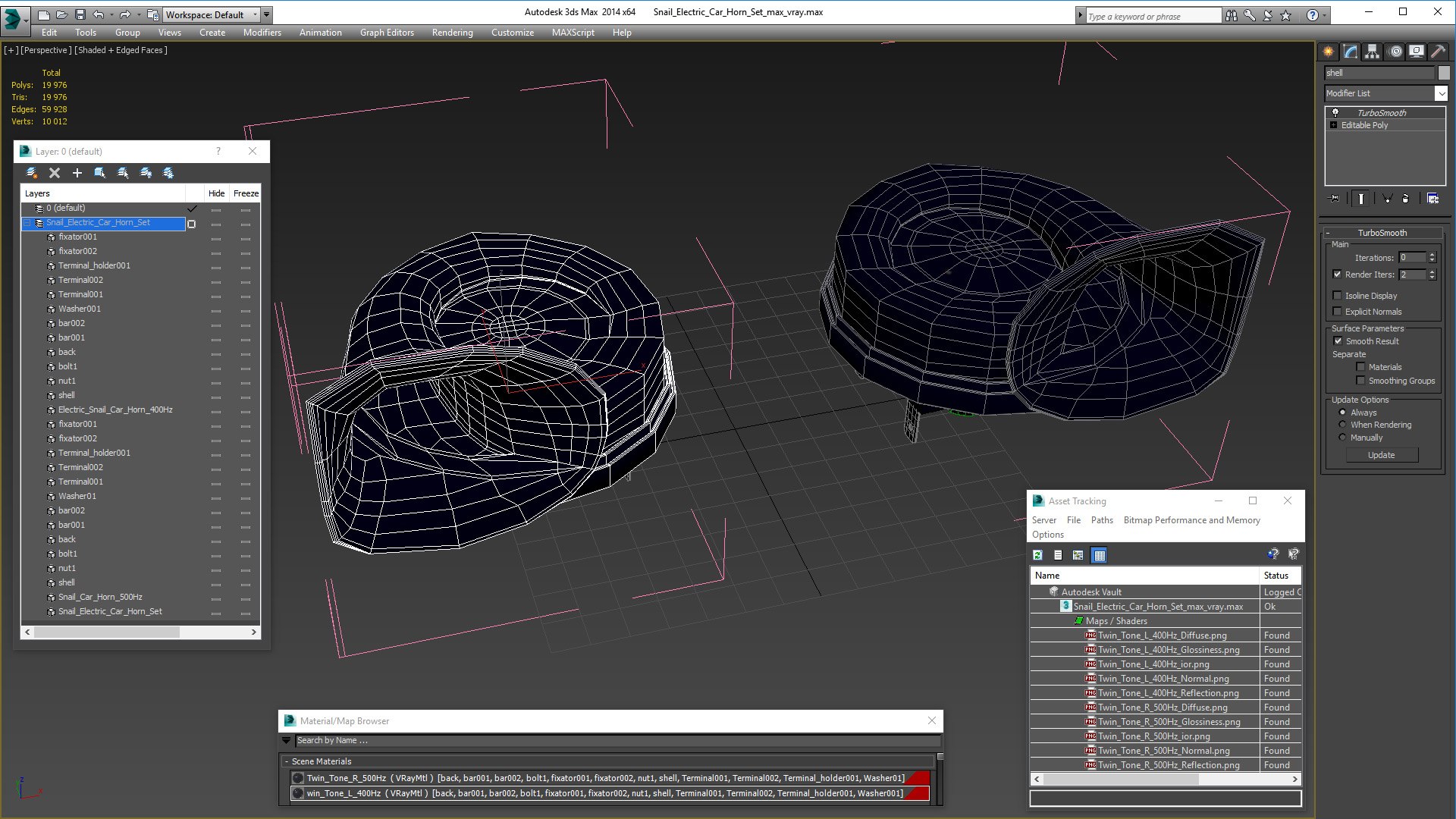The width and height of the screenshot is (1456, 819).
Task: Open the Display command panel tab
Action: point(1416,52)
